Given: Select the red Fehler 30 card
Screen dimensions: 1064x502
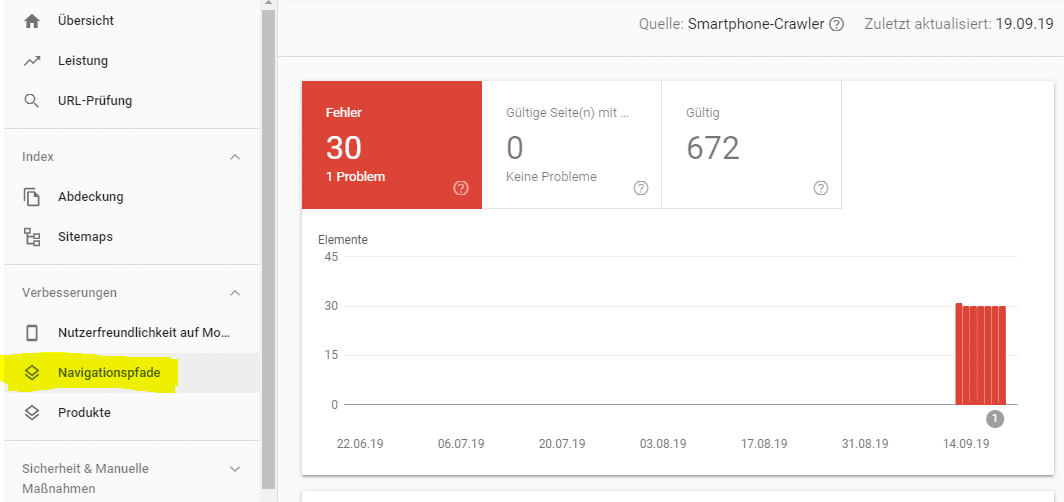Looking at the screenshot, I should click(x=392, y=145).
